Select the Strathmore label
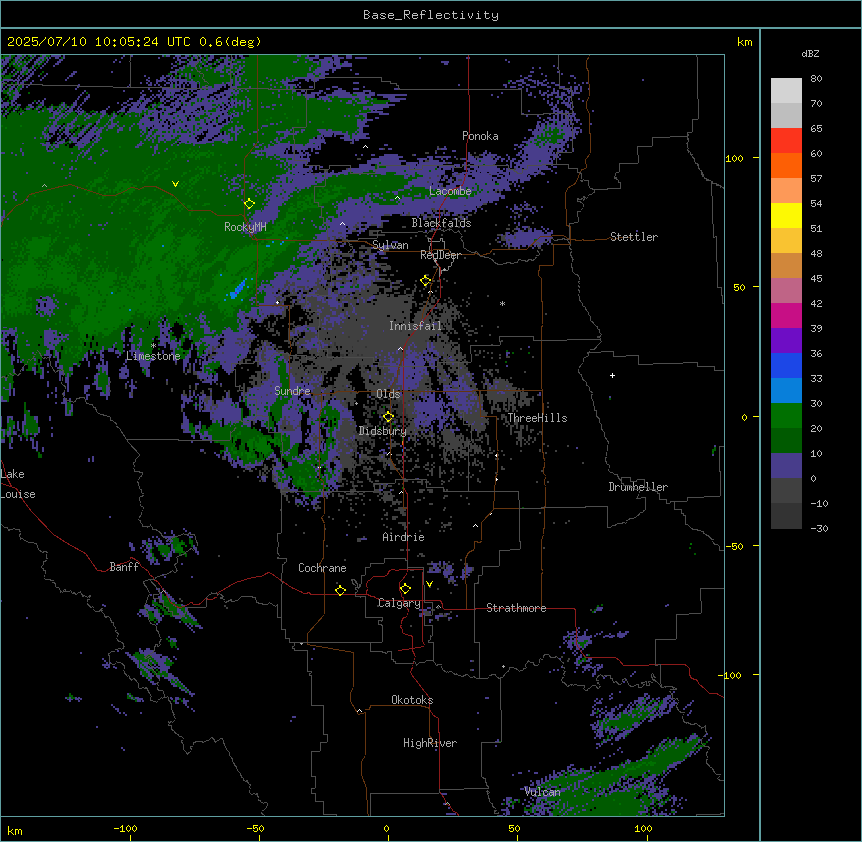 (516, 608)
